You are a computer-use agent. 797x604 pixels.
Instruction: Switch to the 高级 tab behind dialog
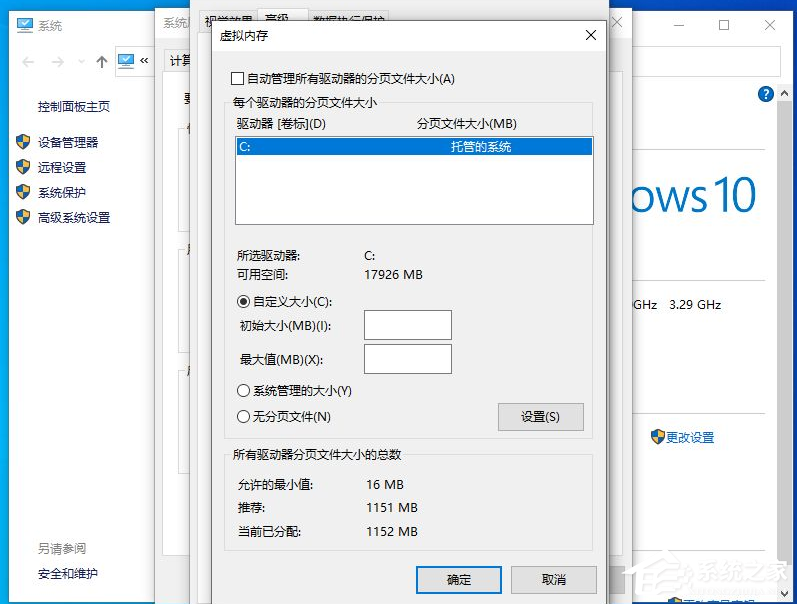[283, 16]
